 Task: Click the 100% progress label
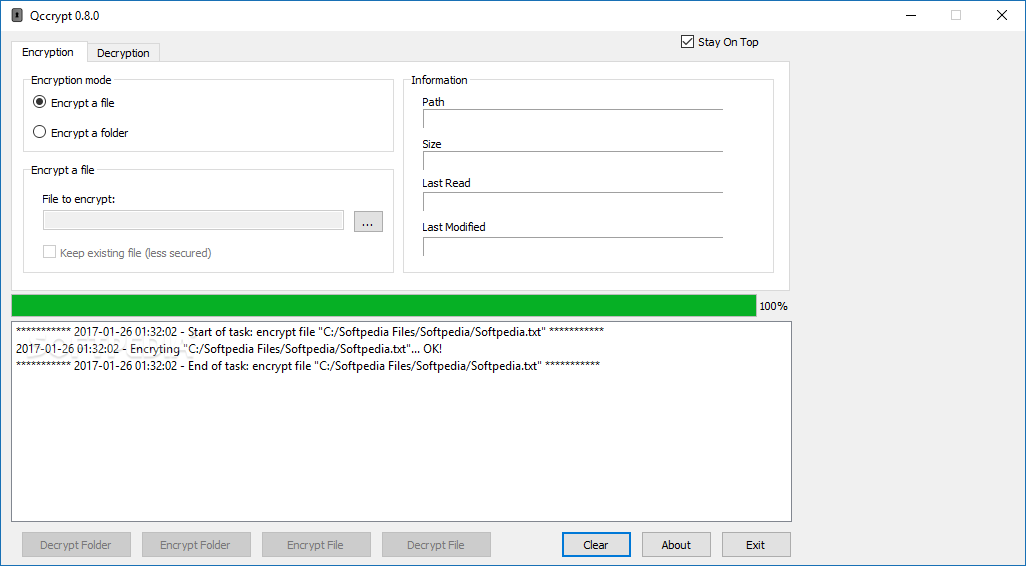(x=773, y=306)
